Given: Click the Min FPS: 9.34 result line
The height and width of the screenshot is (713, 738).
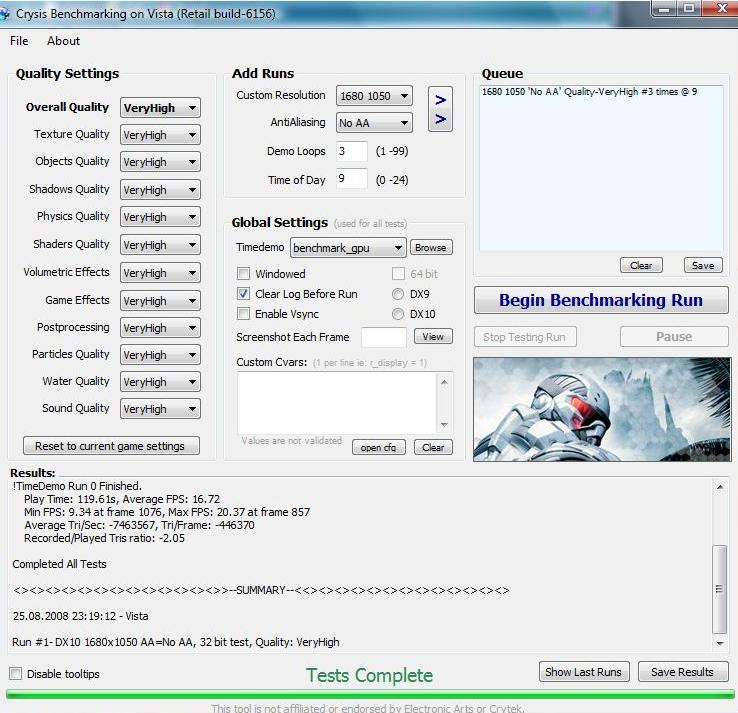Looking at the screenshot, I should pyautogui.click(x=167, y=512).
